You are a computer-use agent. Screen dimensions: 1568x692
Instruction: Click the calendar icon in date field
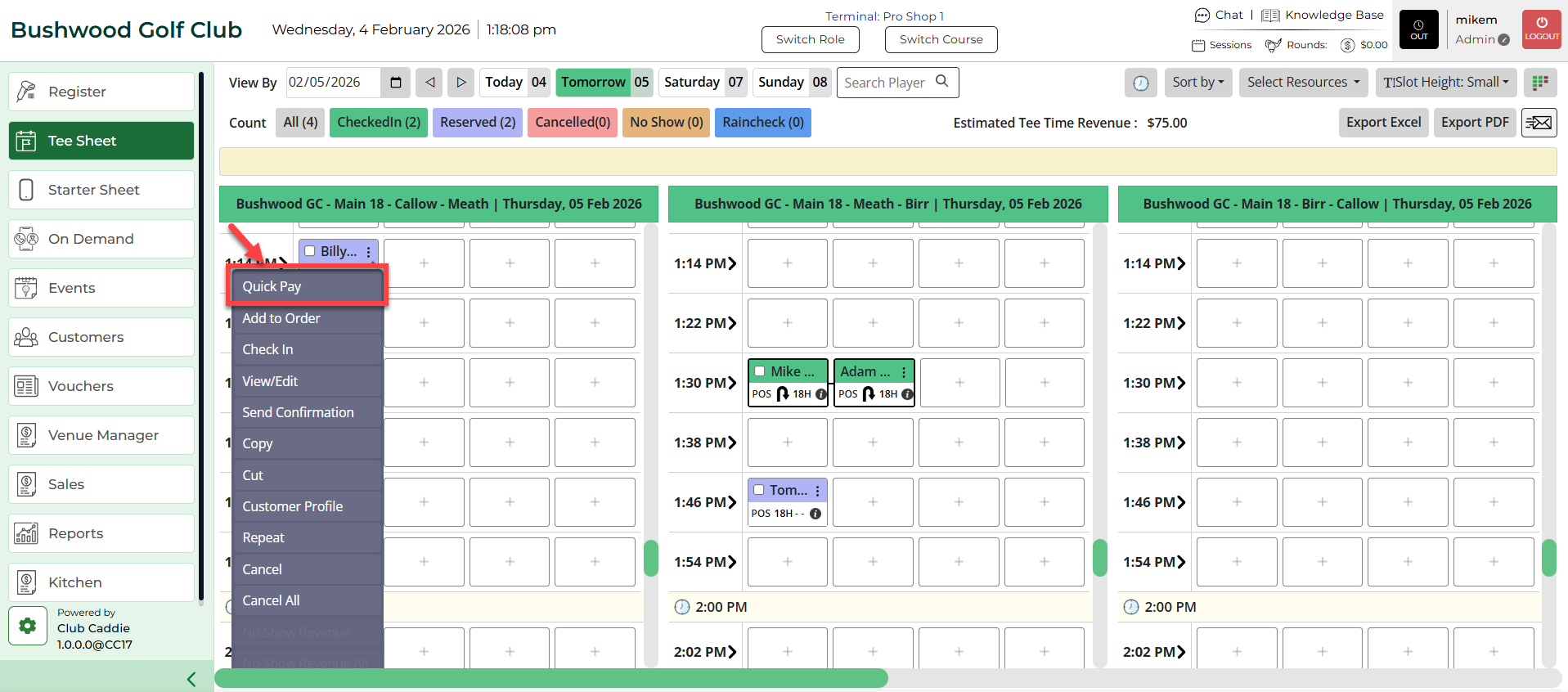coord(396,83)
